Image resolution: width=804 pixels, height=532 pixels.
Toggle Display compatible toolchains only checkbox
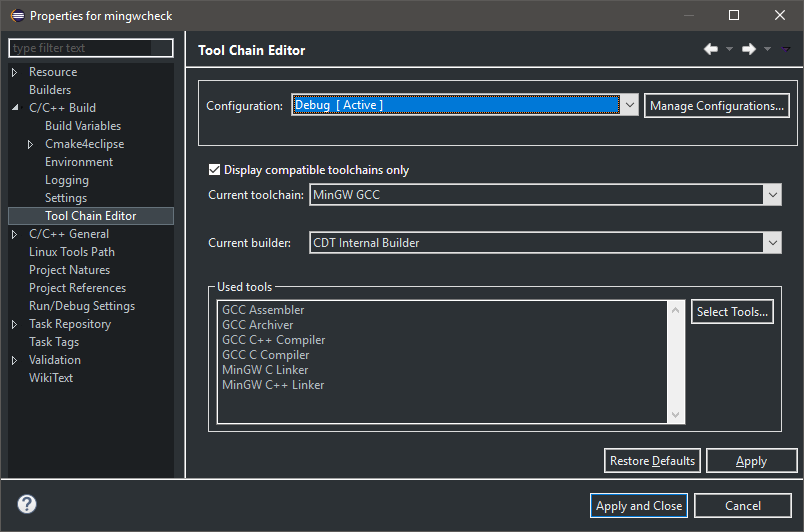[x=214, y=170]
